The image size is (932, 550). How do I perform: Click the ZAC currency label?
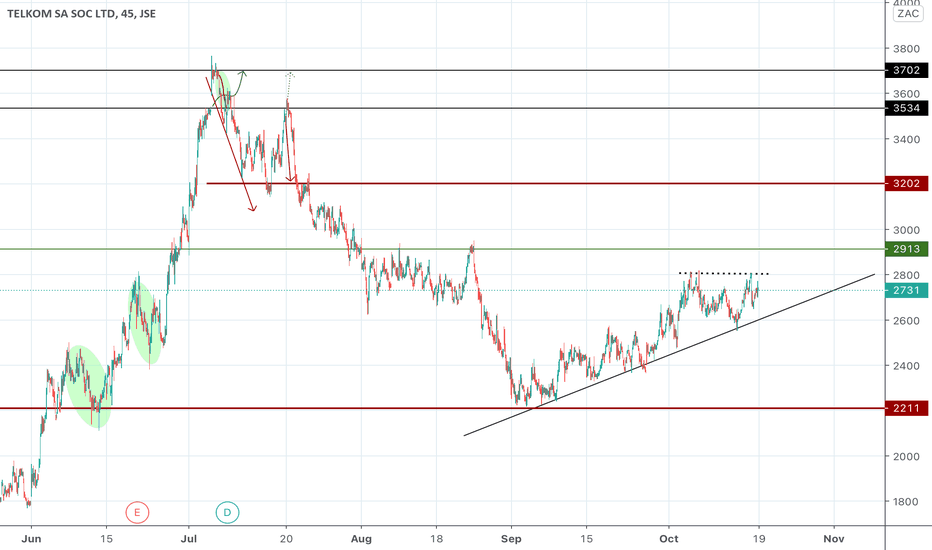click(x=908, y=13)
